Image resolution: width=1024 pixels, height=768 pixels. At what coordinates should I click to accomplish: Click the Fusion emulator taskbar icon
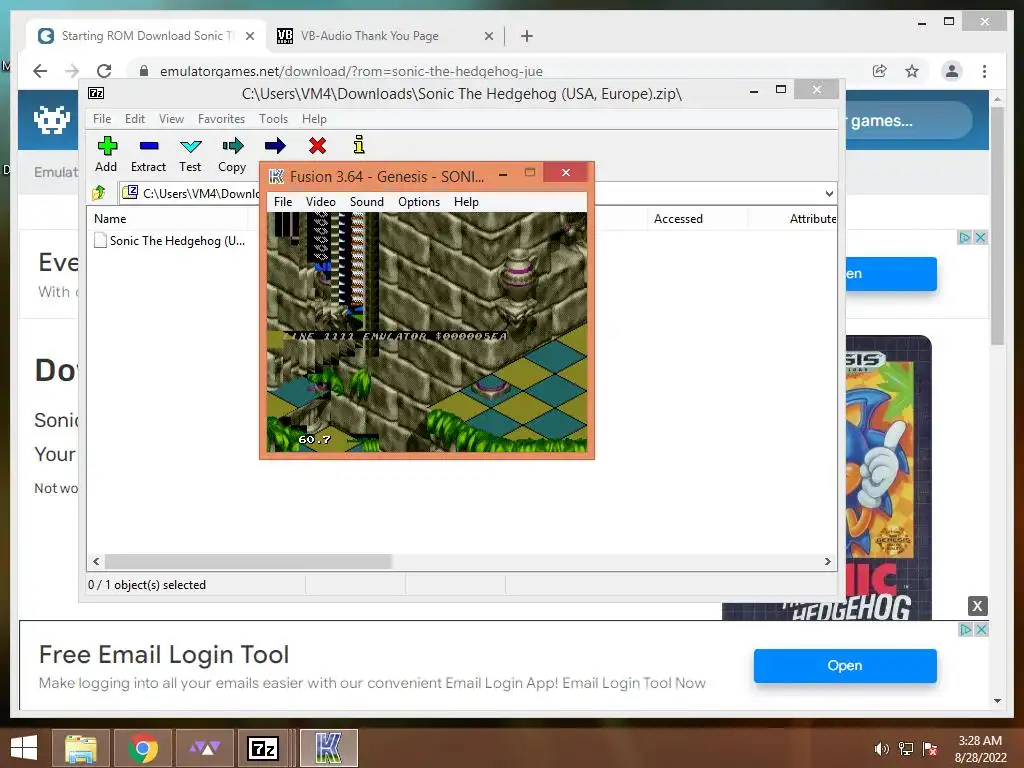point(328,748)
